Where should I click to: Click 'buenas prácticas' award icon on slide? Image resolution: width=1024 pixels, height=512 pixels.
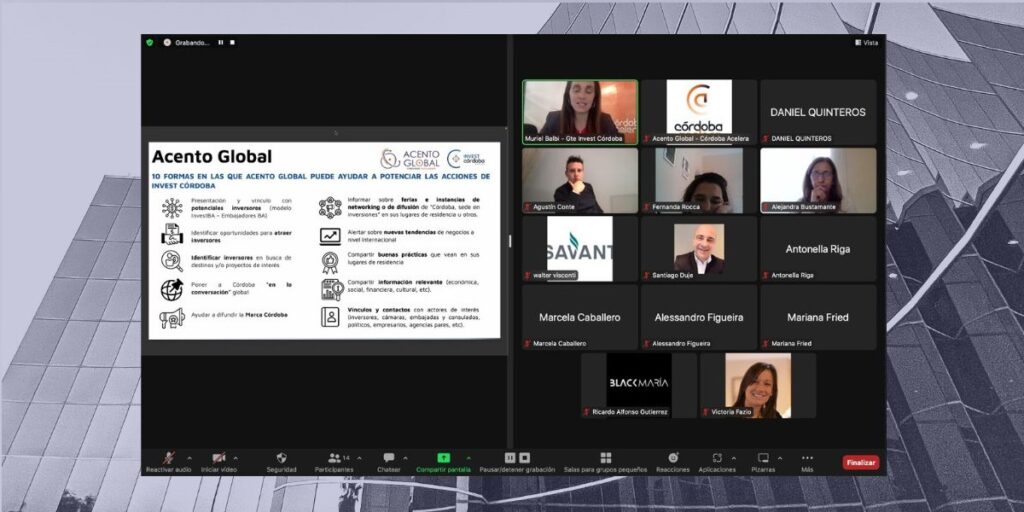330,262
